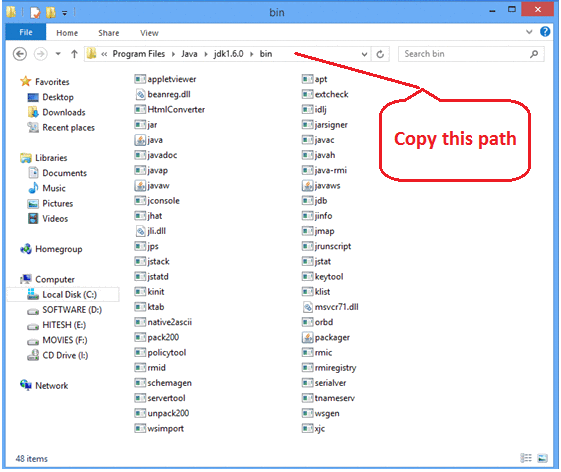Click the Properties quick access icon
Image resolution: width=561 pixels, height=472 pixels.
35,13
